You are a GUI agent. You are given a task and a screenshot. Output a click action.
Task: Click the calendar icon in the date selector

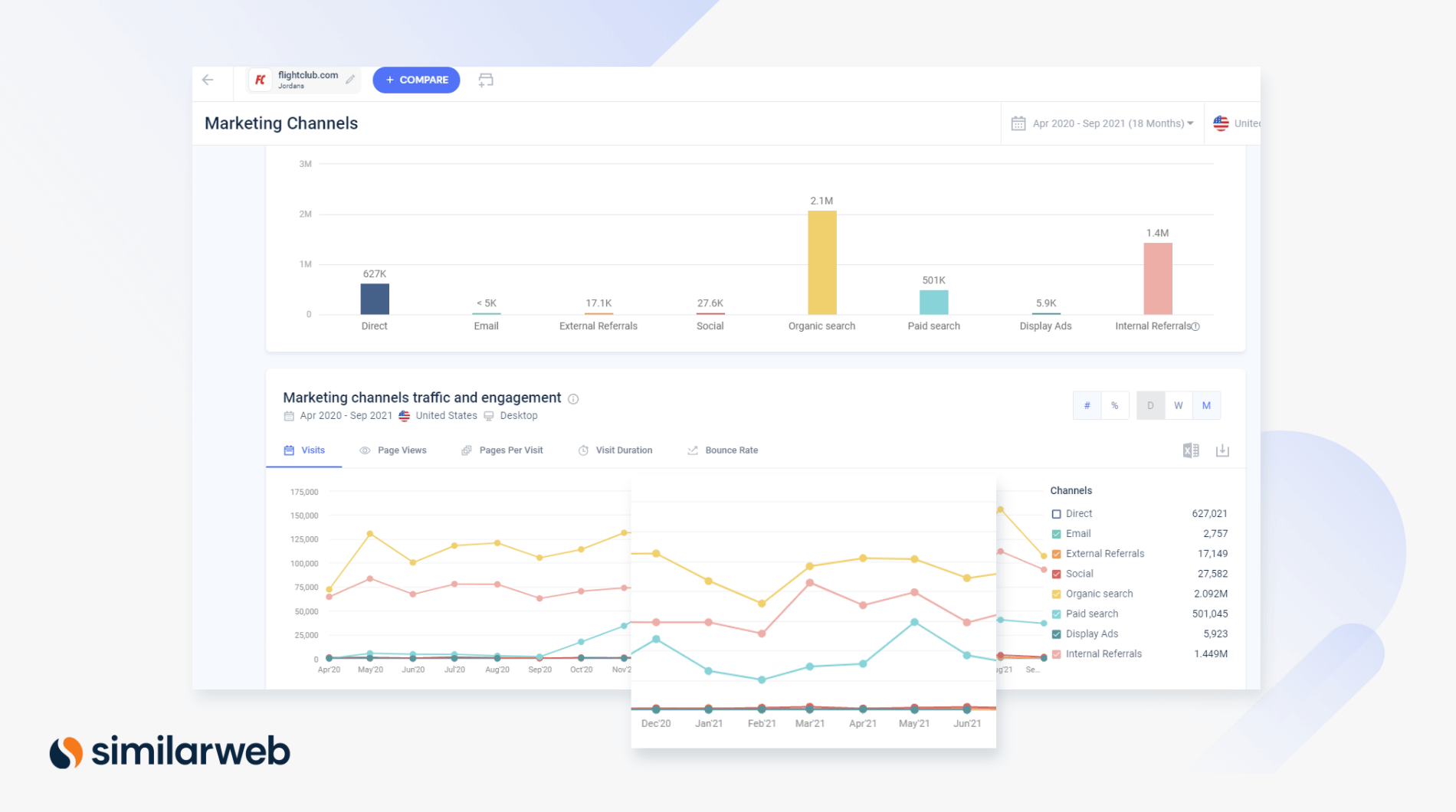point(1017,123)
